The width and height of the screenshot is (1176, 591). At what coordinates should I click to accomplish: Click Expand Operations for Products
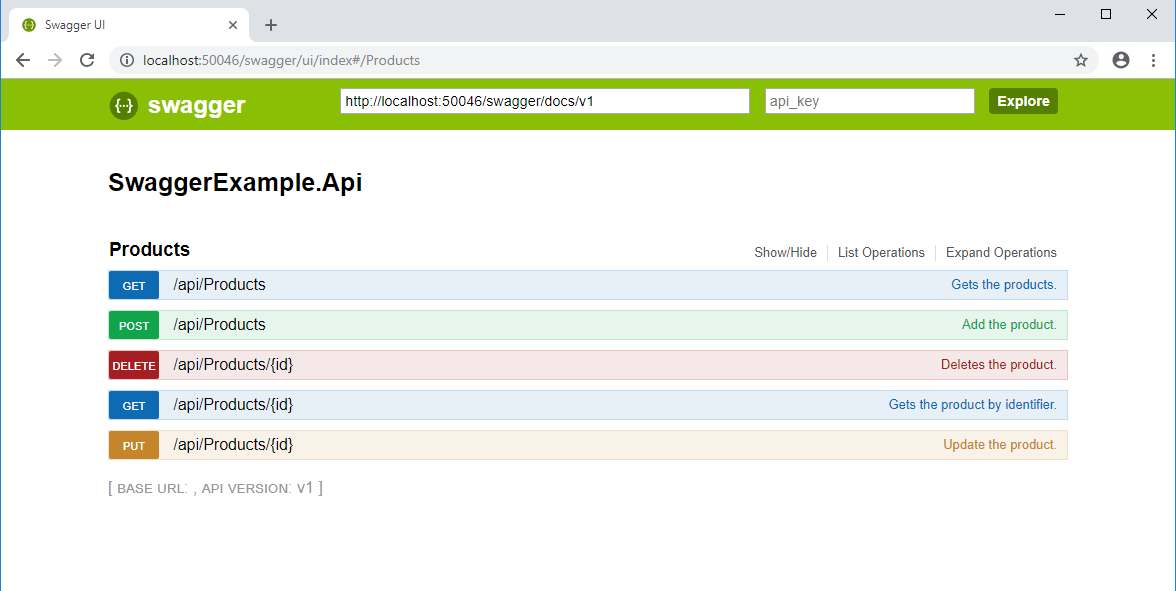pos(1001,253)
